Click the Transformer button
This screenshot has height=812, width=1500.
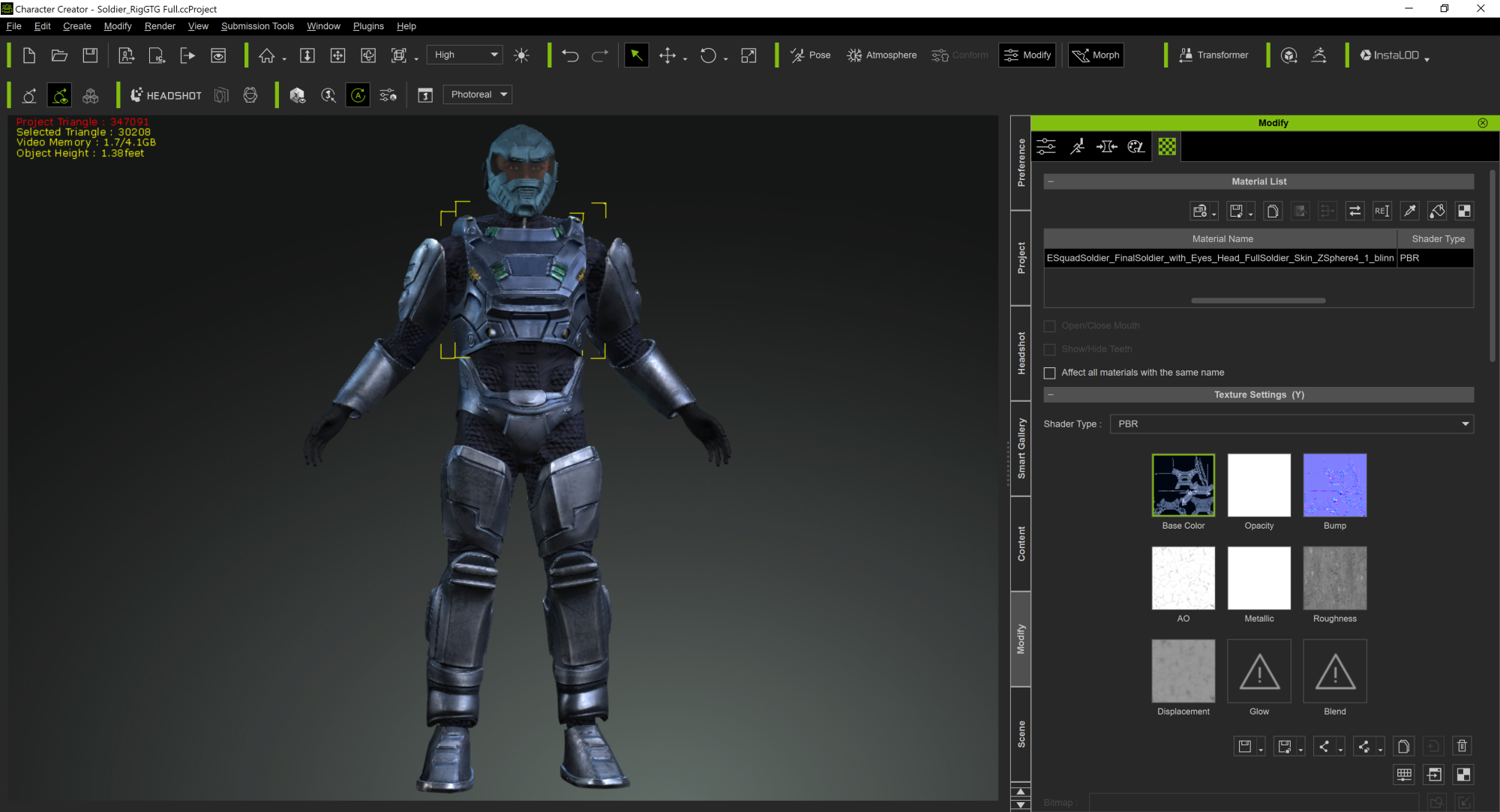pos(1213,55)
